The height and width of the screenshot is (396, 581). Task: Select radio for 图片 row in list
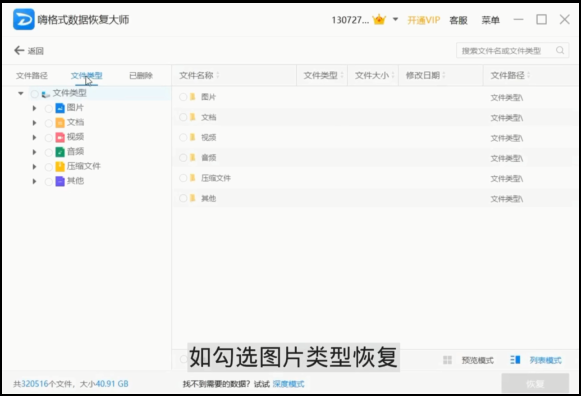pos(183,97)
